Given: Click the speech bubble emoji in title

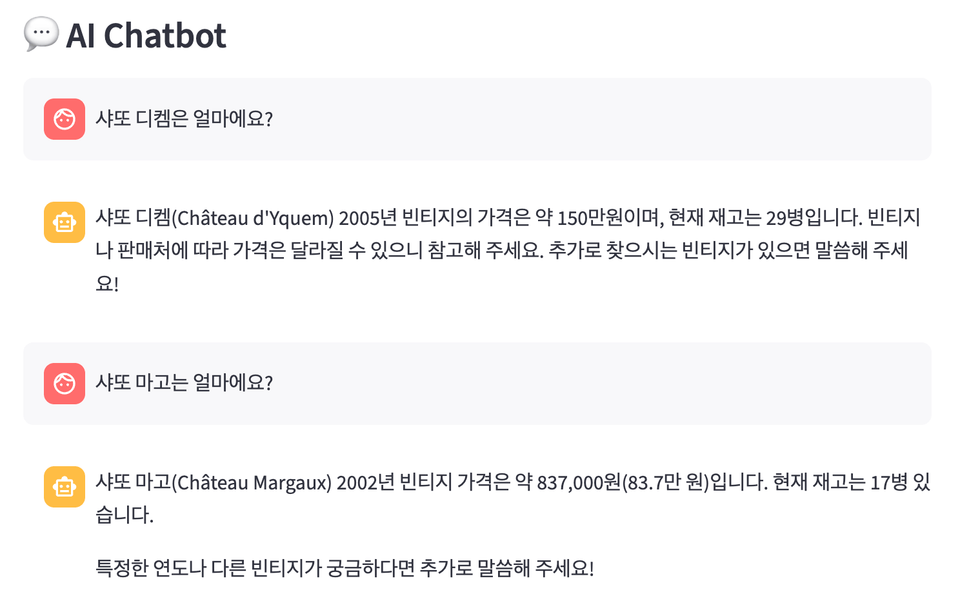Looking at the screenshot, I should point(41,35).
